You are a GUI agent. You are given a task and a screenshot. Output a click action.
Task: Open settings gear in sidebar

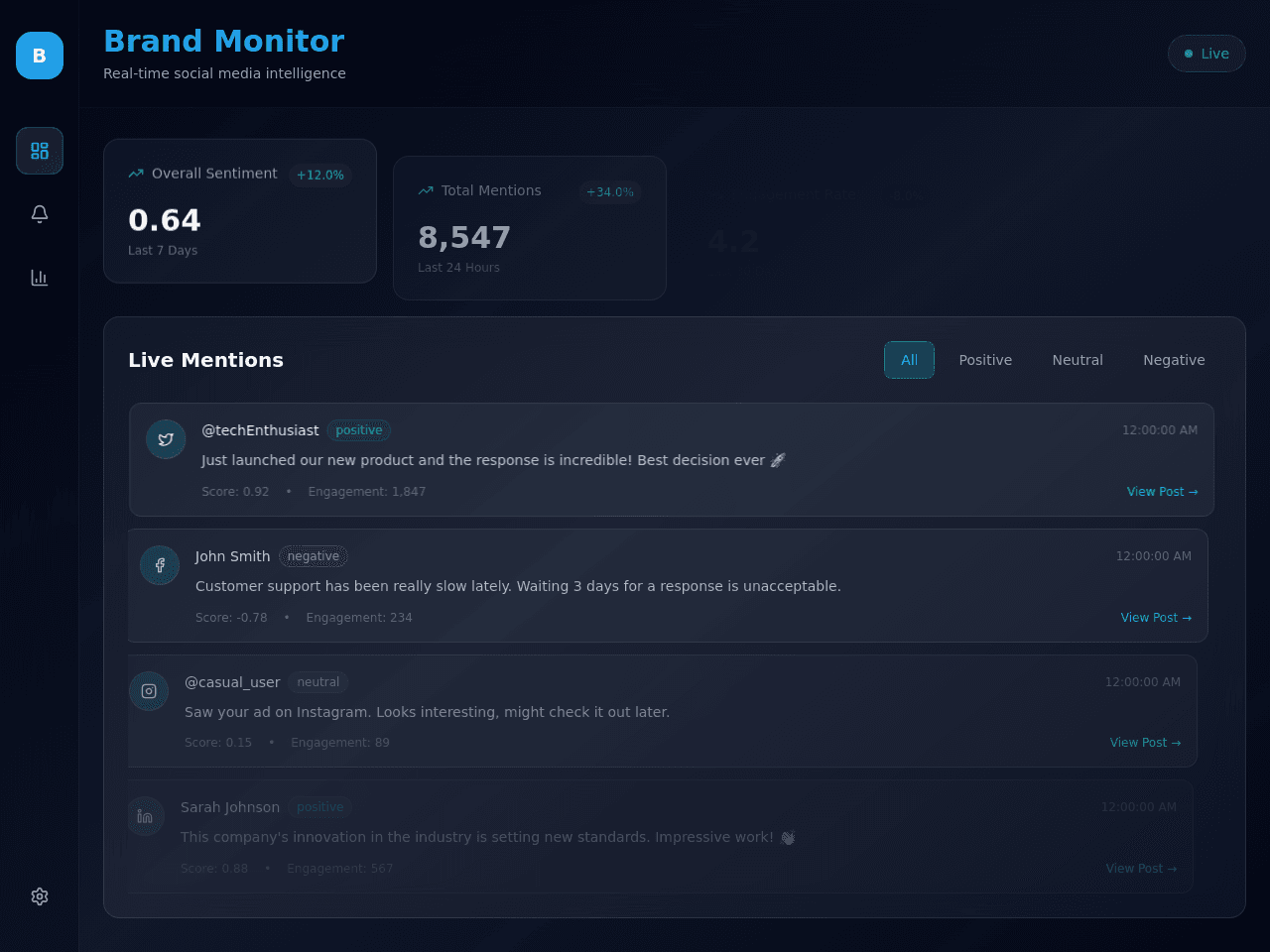coord(40,896)
